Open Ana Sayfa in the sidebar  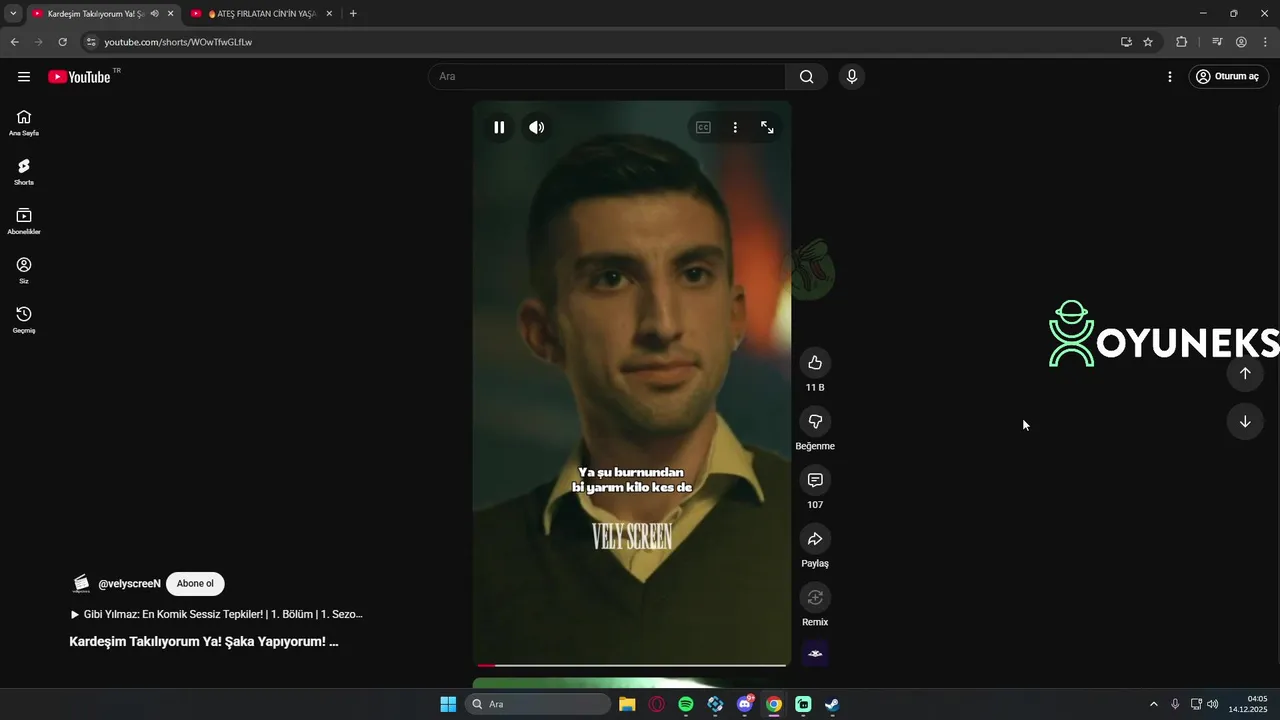tap(24, 123)
